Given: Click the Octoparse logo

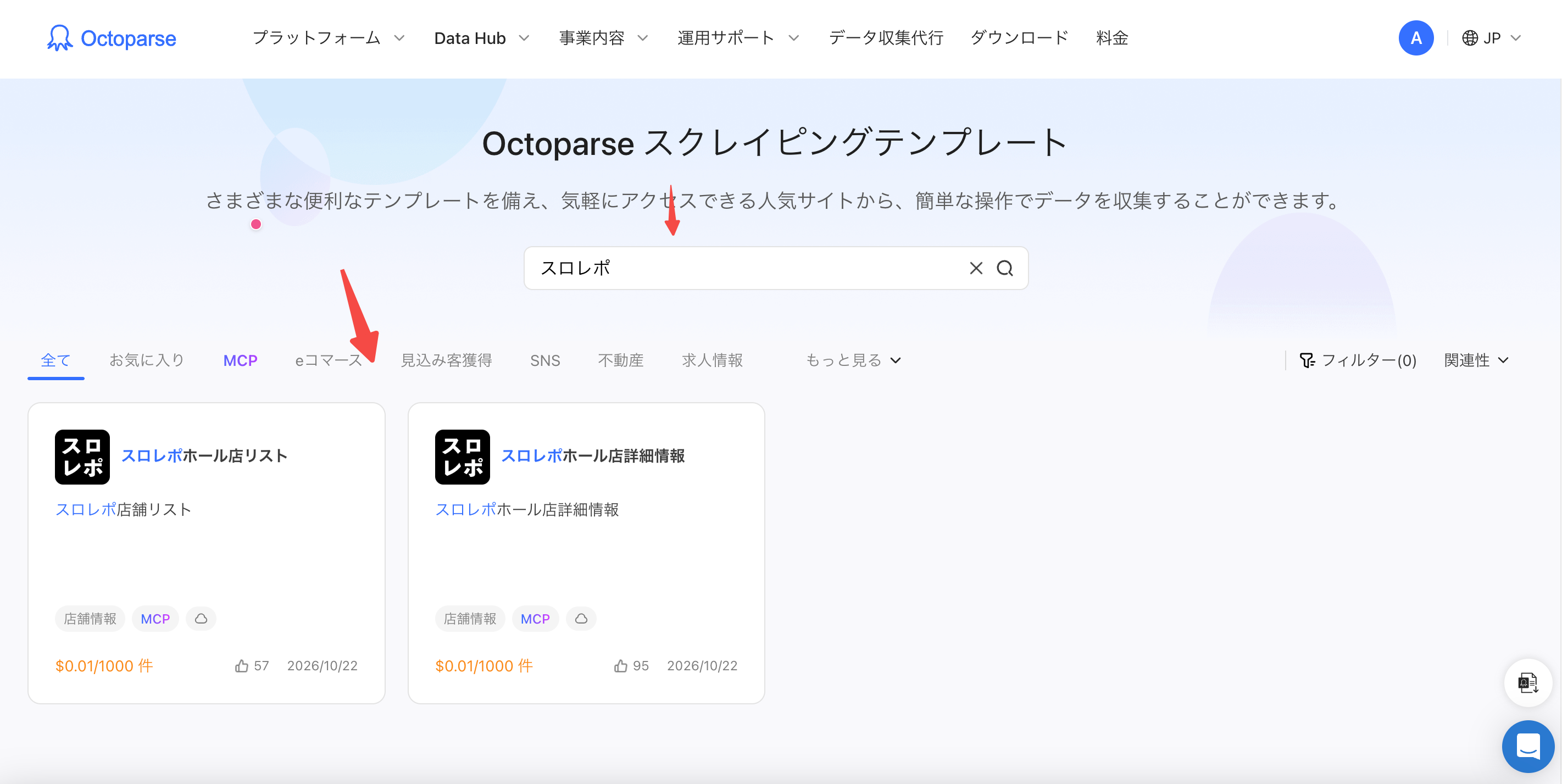Looking at the screenshot, I should [112, 38].
